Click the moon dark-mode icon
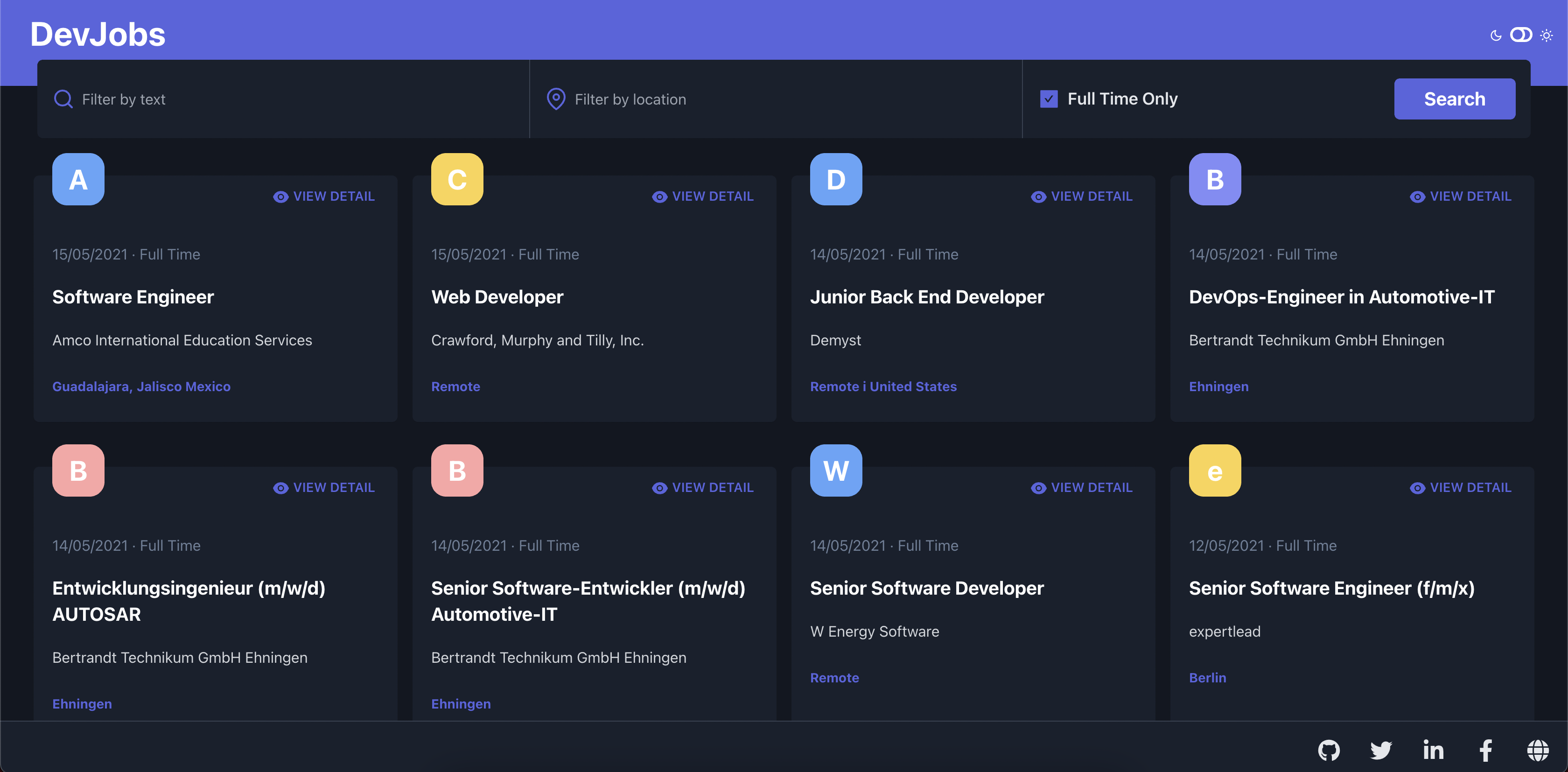The height and width of the screenshot is (772, 1568). [1496, 35]
